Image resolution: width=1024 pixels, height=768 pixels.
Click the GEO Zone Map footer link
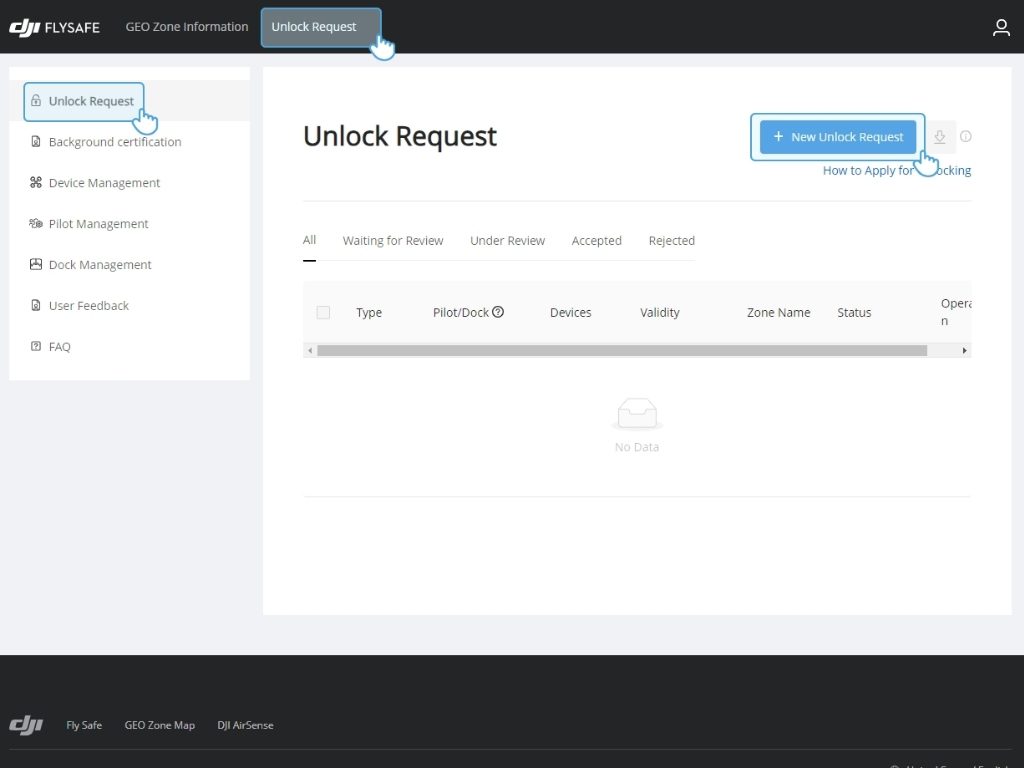[160, 725]
